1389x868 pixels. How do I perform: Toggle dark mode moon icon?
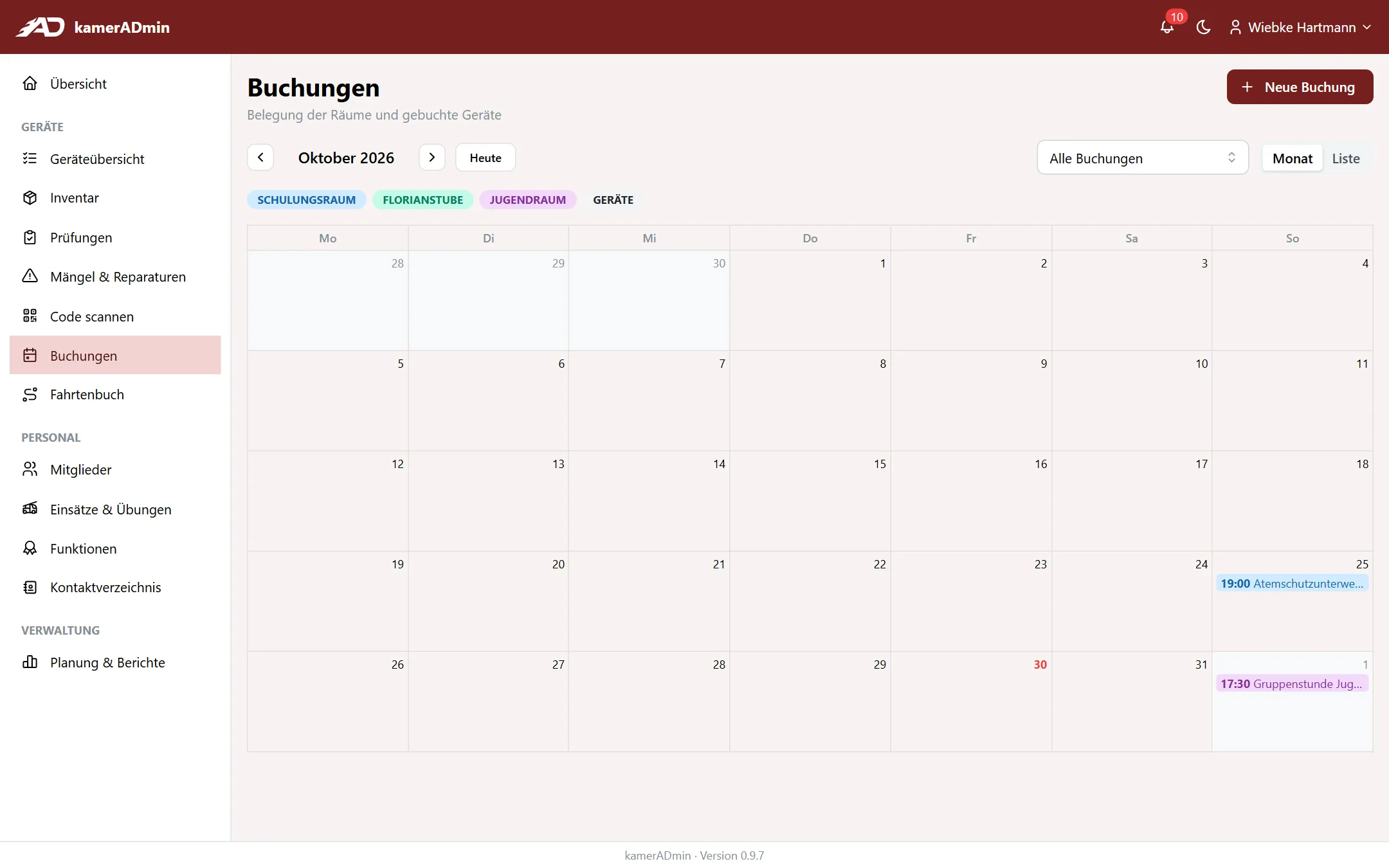[x=1203, y=27]
